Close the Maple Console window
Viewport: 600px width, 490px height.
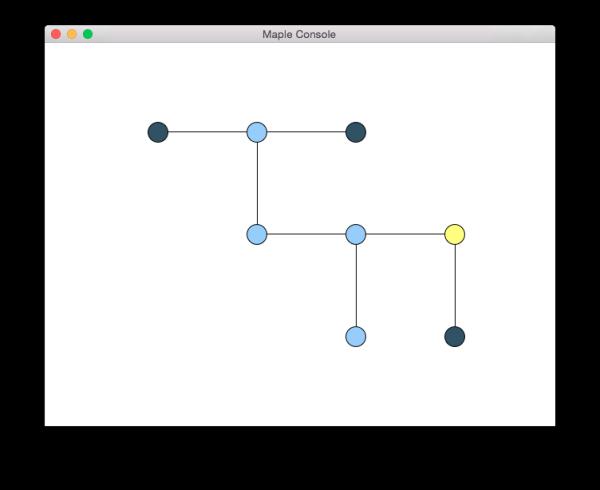click(56, 34)
